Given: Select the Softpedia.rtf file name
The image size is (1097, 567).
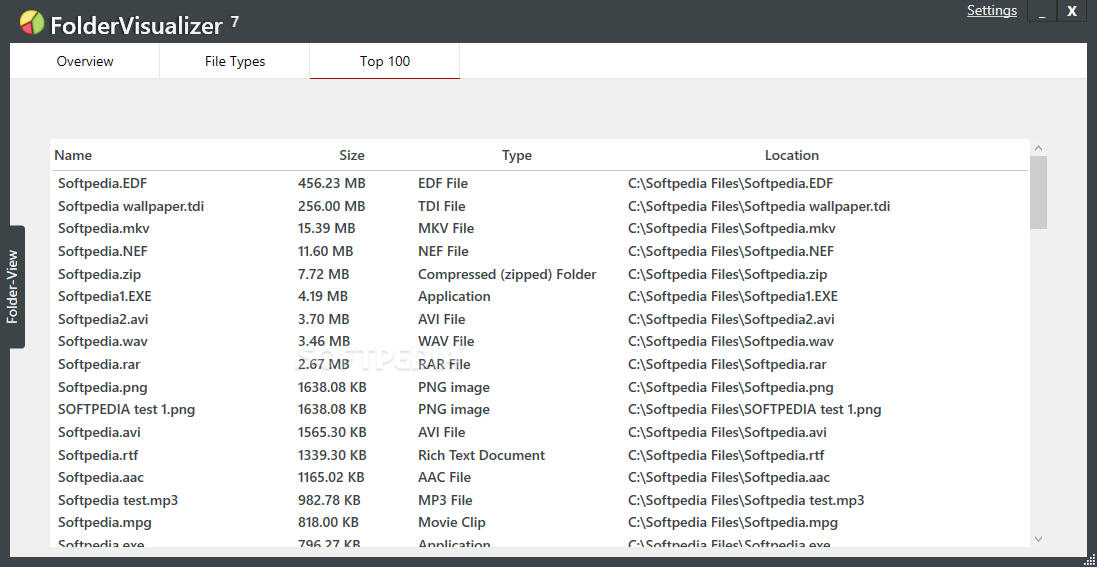Looking at the screenshot, I should click(98, 455).
